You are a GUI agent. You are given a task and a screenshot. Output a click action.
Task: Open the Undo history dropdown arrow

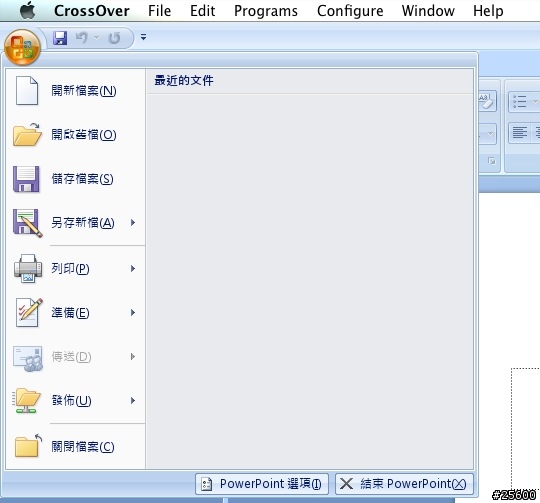(96, 37)
